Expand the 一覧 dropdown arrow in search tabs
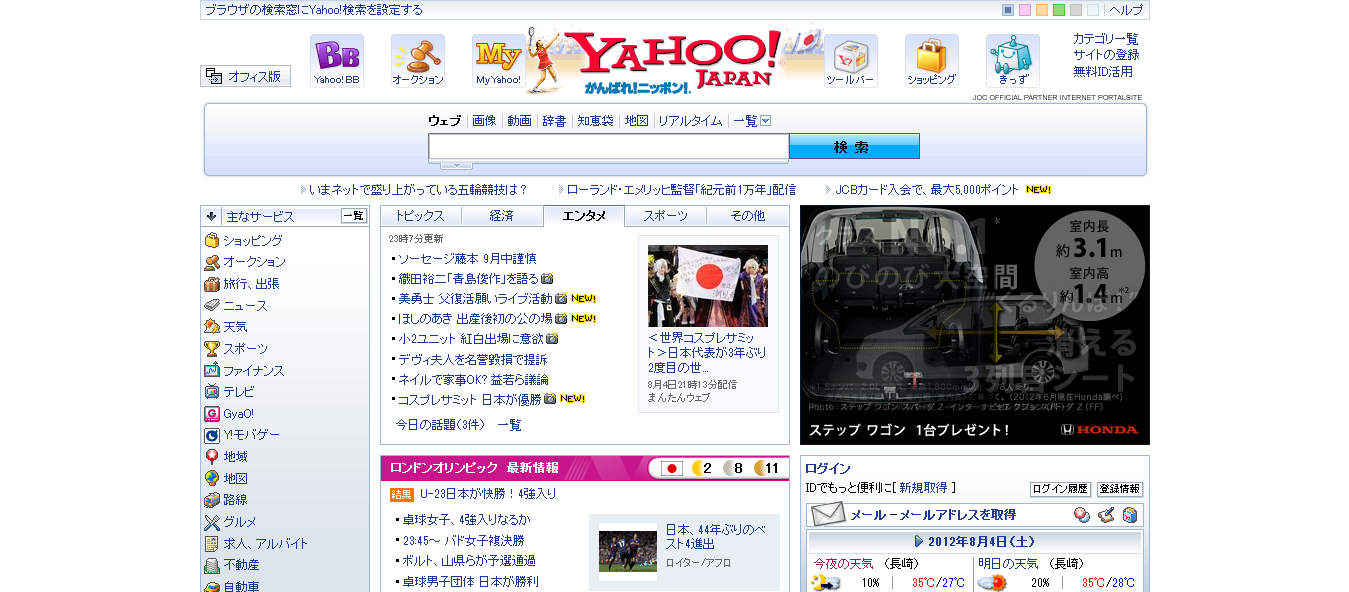The height and width of the screenshot is (592, 1349). (766, 121)
